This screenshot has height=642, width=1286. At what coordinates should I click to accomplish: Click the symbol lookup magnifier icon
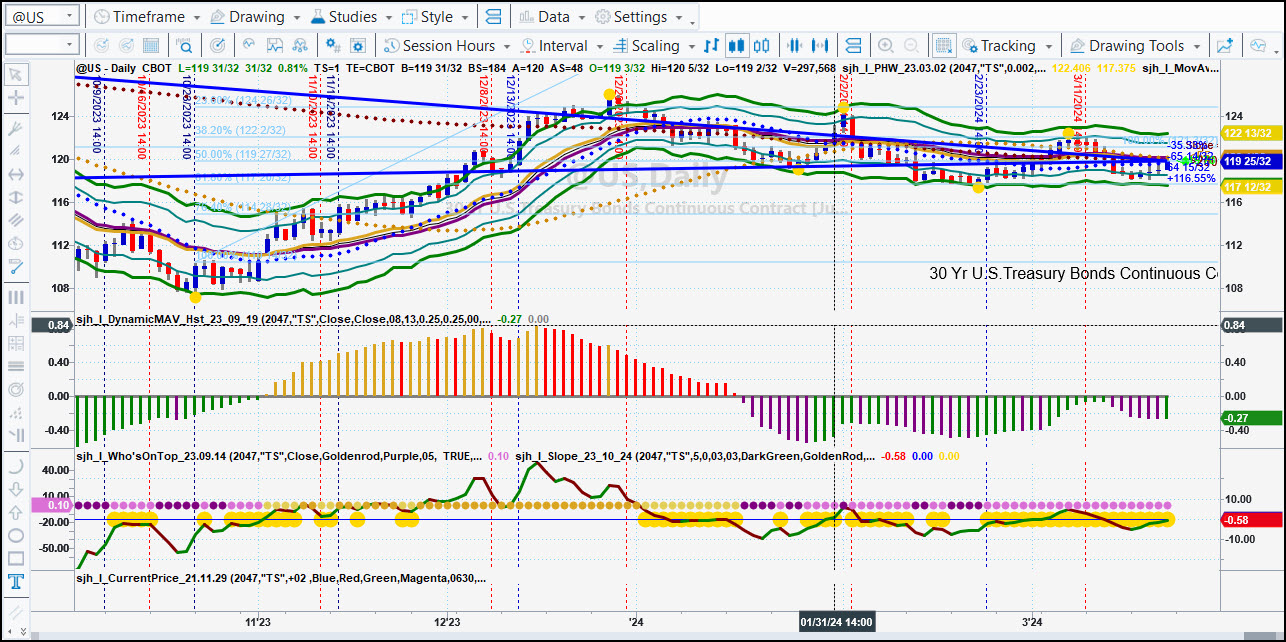pyautogui.click(x=186, y=46)
